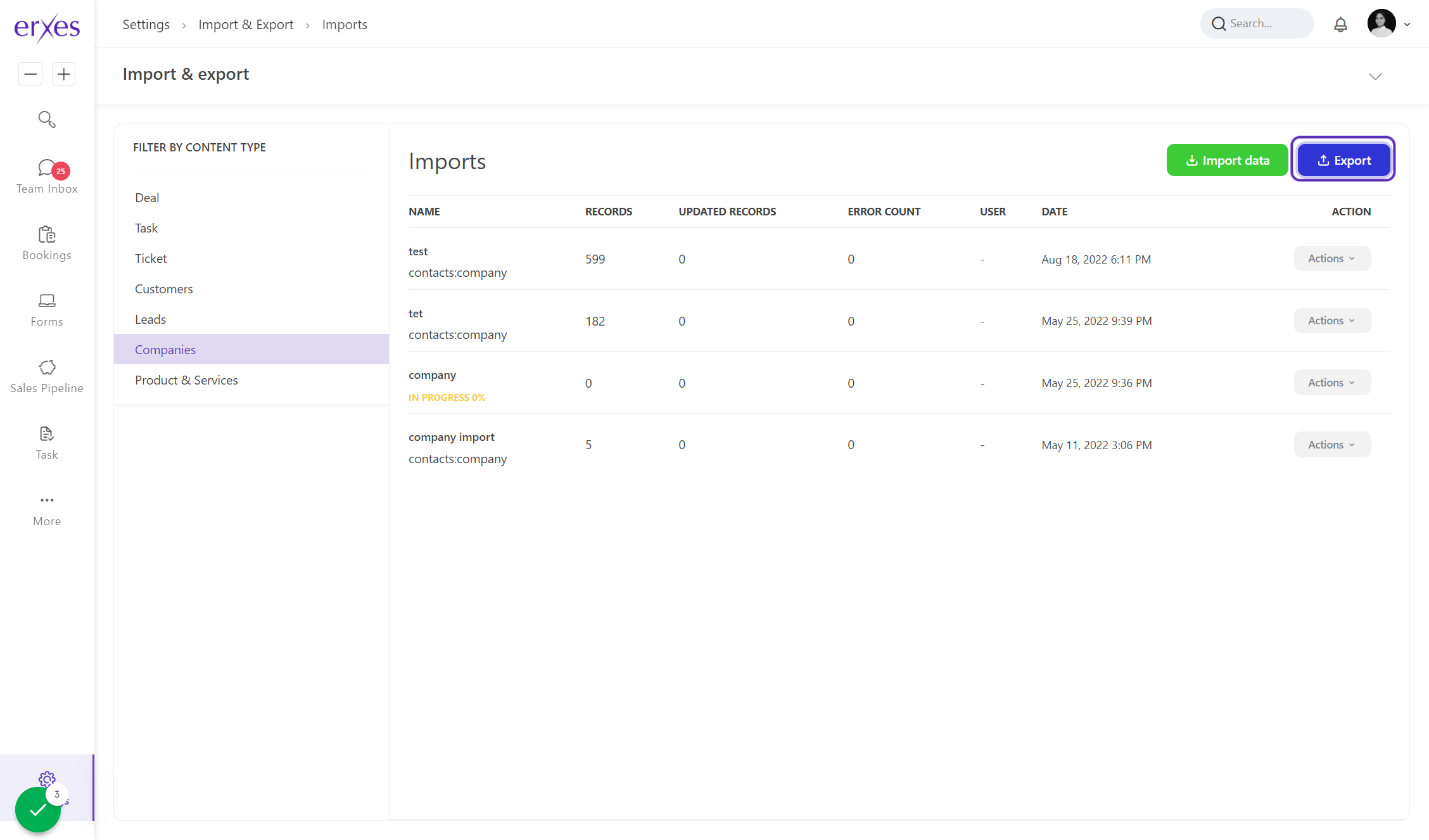Open the Bookings sidebar icon
The image size is (1429, 840).
(x=47, y=243)
